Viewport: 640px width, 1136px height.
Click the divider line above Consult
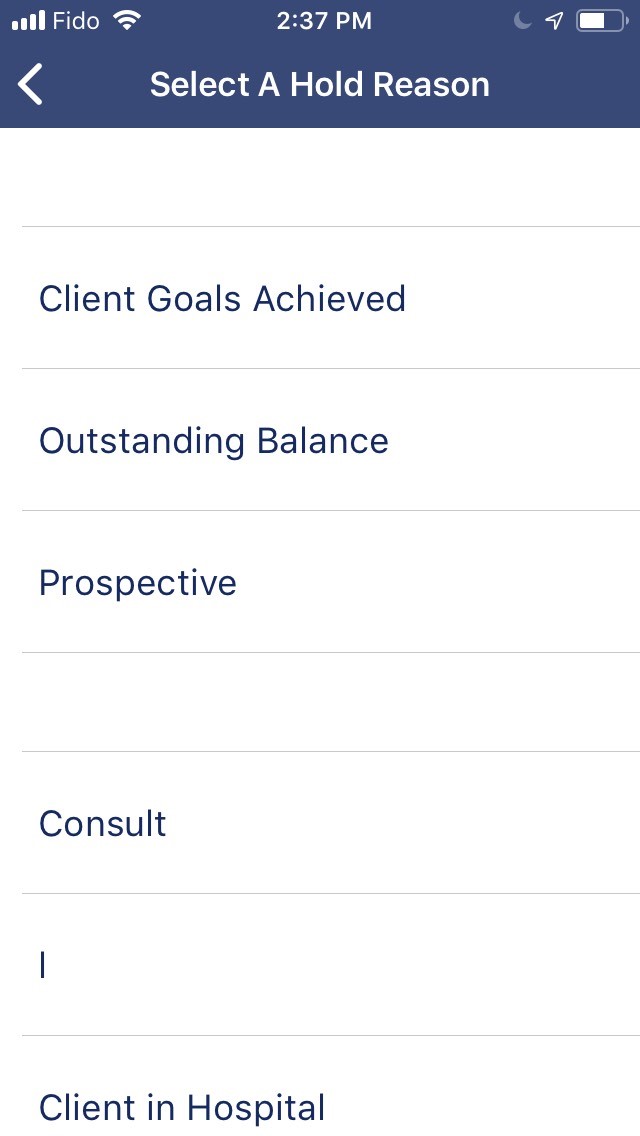click(x=330, y=751)
